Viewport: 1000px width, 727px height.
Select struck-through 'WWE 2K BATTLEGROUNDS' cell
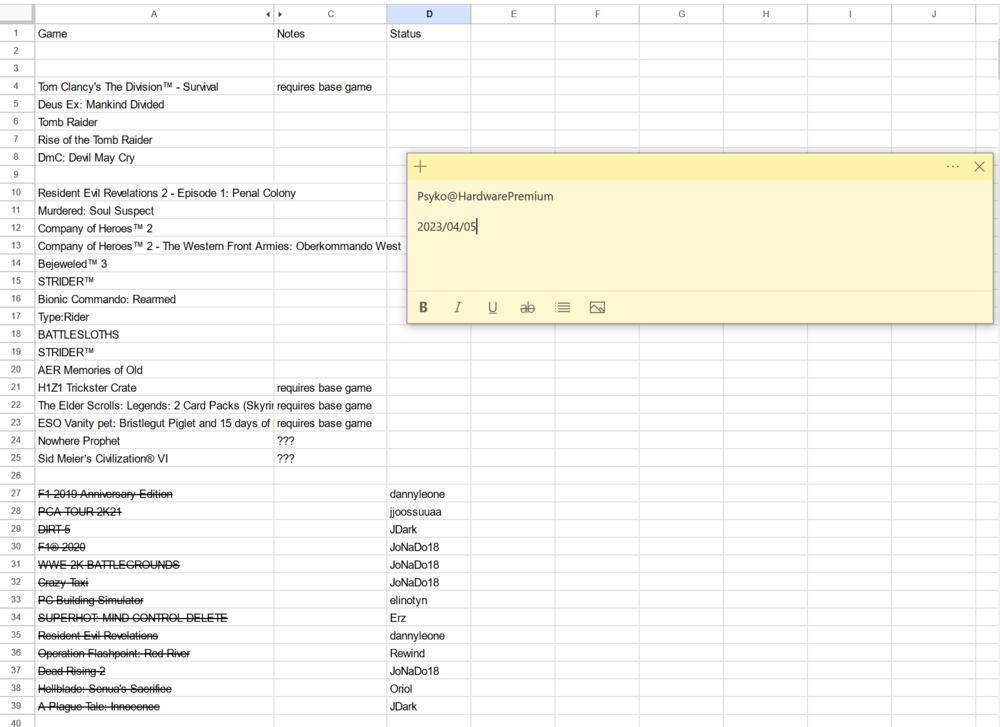click(x=154, y=565)
